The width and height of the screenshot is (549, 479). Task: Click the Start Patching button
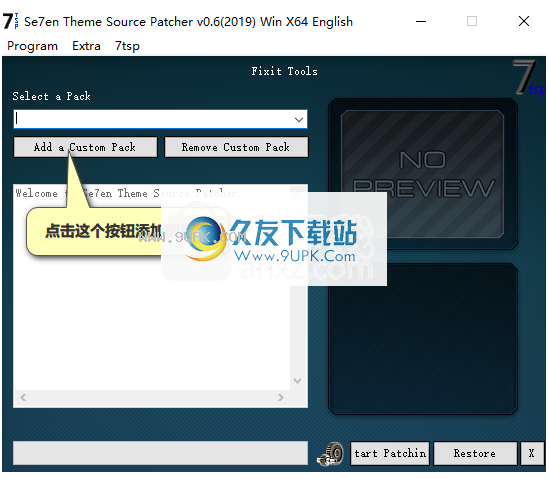(x=390, y=453)
